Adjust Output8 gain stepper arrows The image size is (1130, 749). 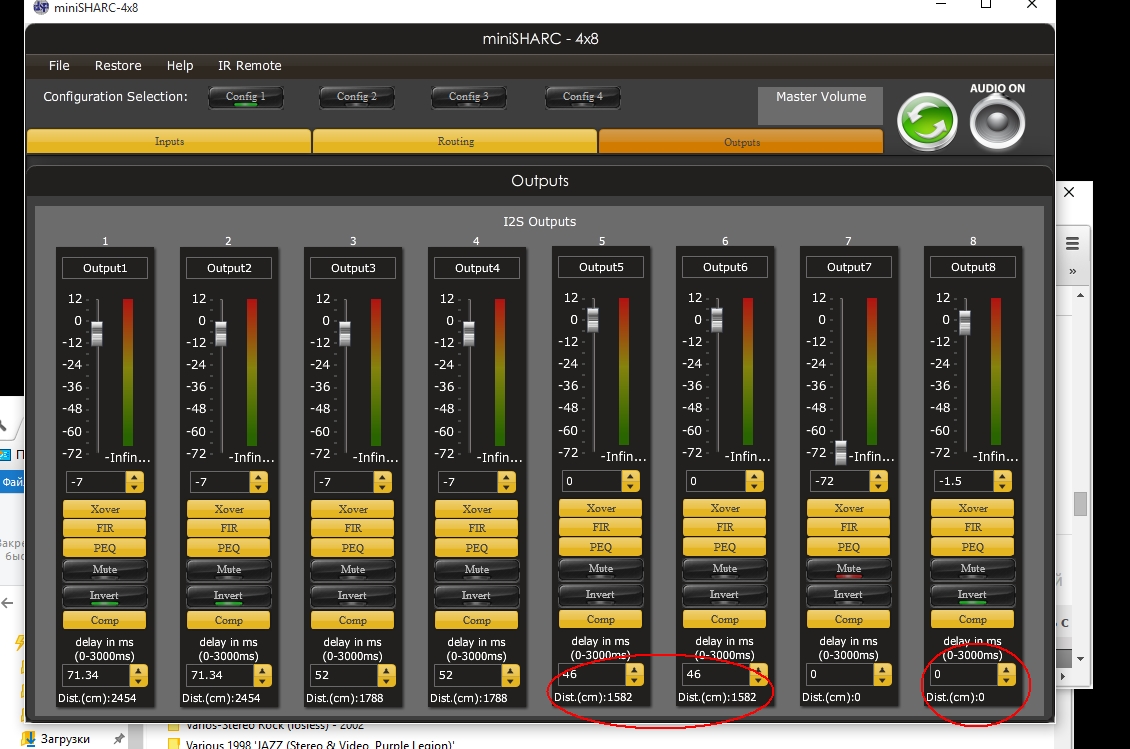[1002, 481]
